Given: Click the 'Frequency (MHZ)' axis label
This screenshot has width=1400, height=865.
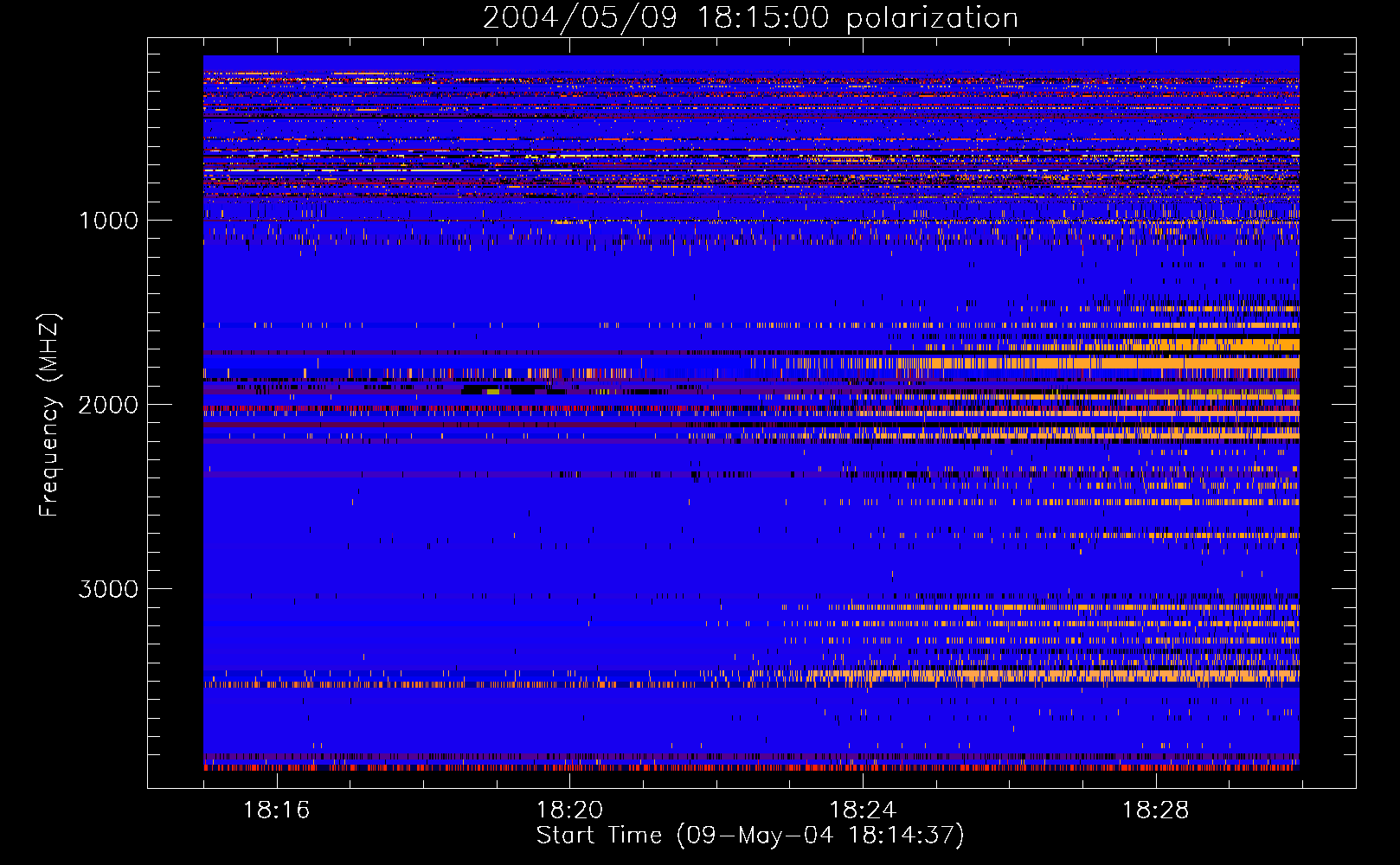Looking at the screenshot, I should (50, 415).
